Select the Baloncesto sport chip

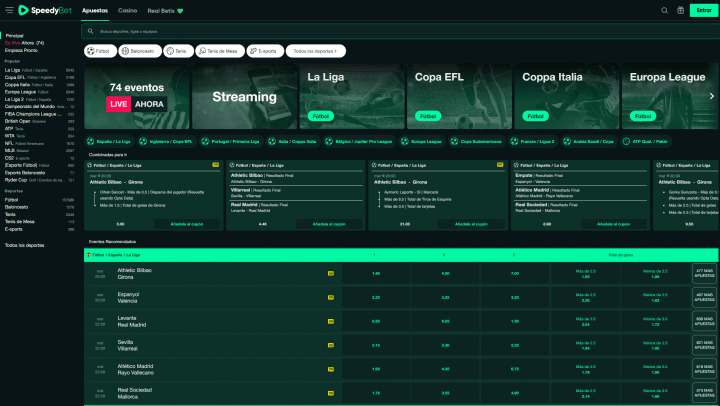140,51
